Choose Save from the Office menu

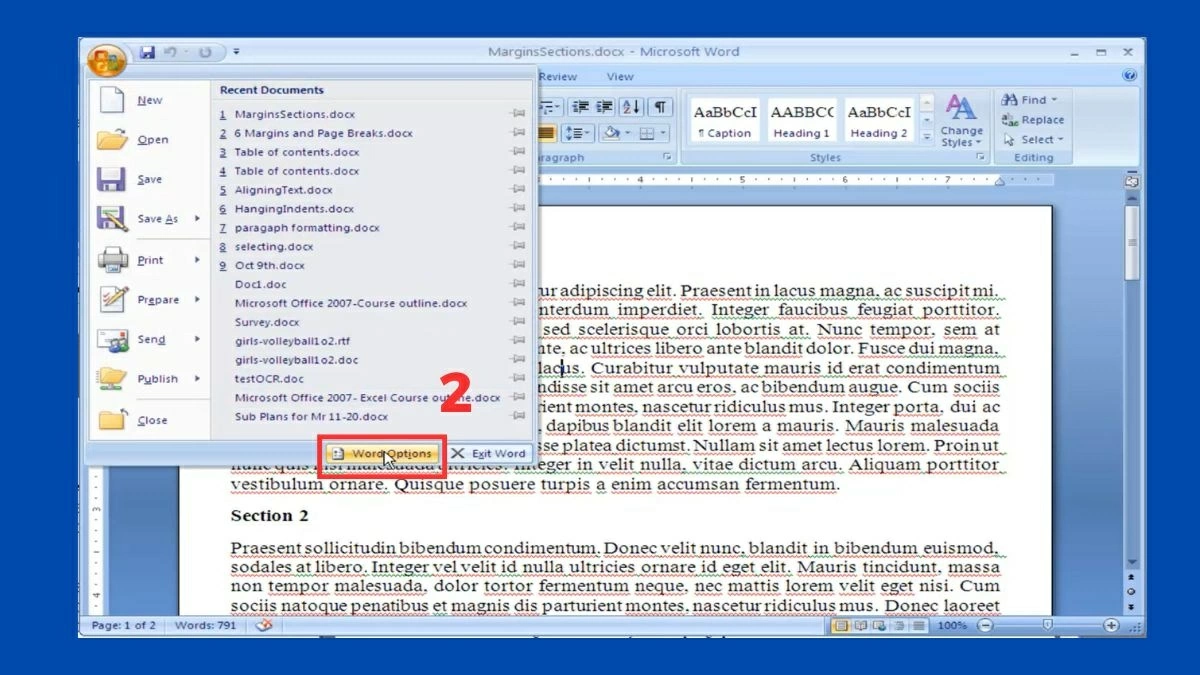pos(150,180)
